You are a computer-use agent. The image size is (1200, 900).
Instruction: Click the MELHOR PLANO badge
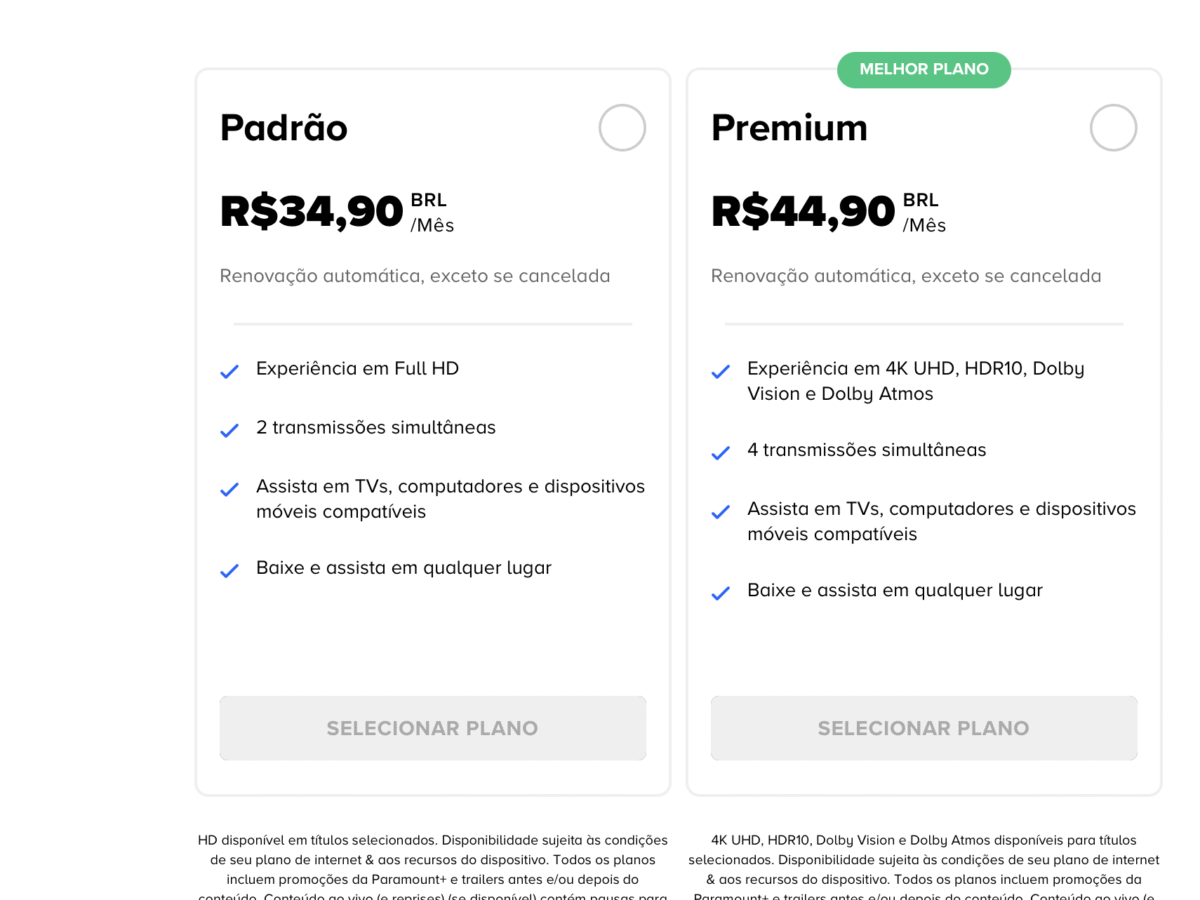pos(923,69)
